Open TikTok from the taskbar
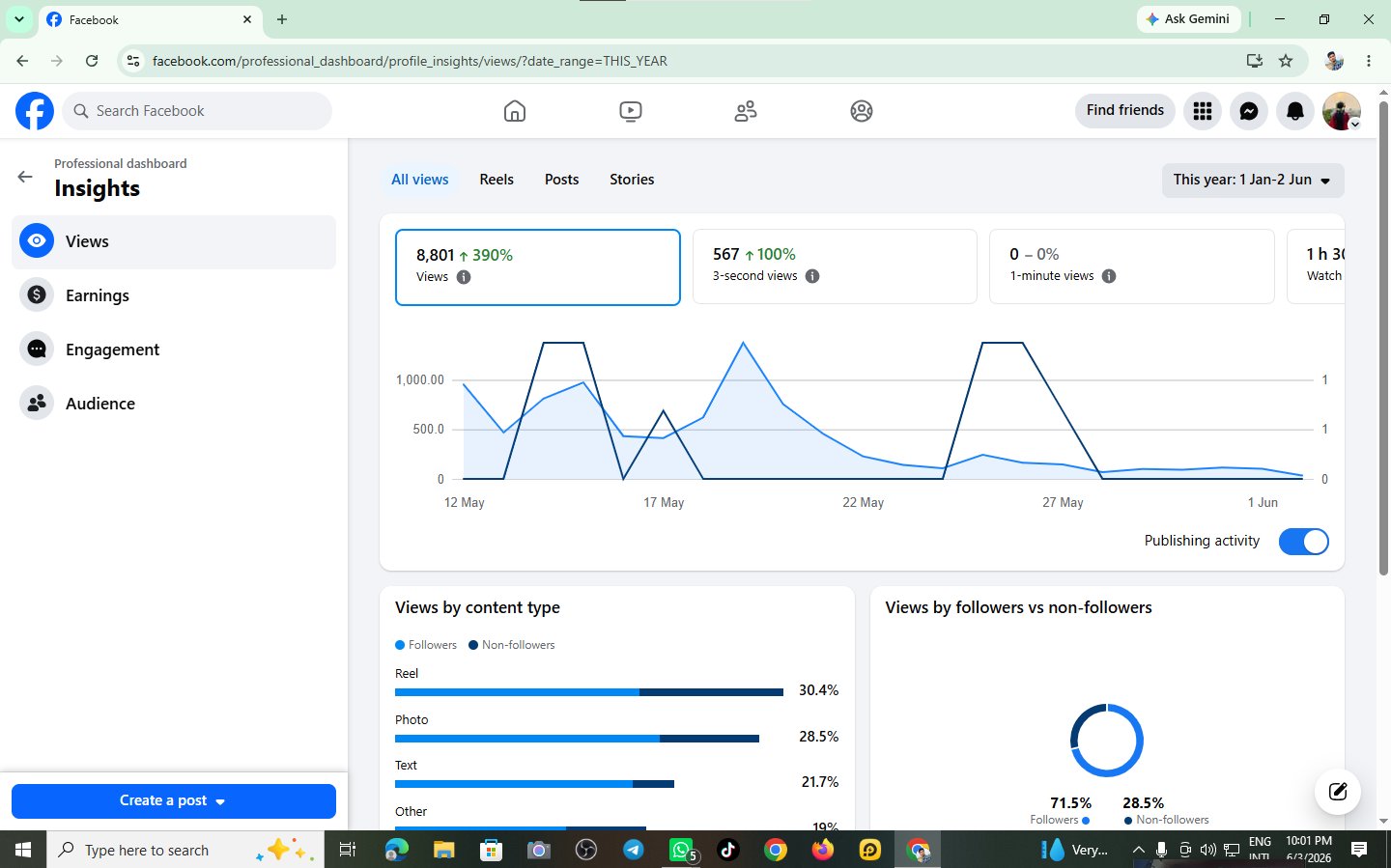The image size is (1391, 868). [728, 850]
